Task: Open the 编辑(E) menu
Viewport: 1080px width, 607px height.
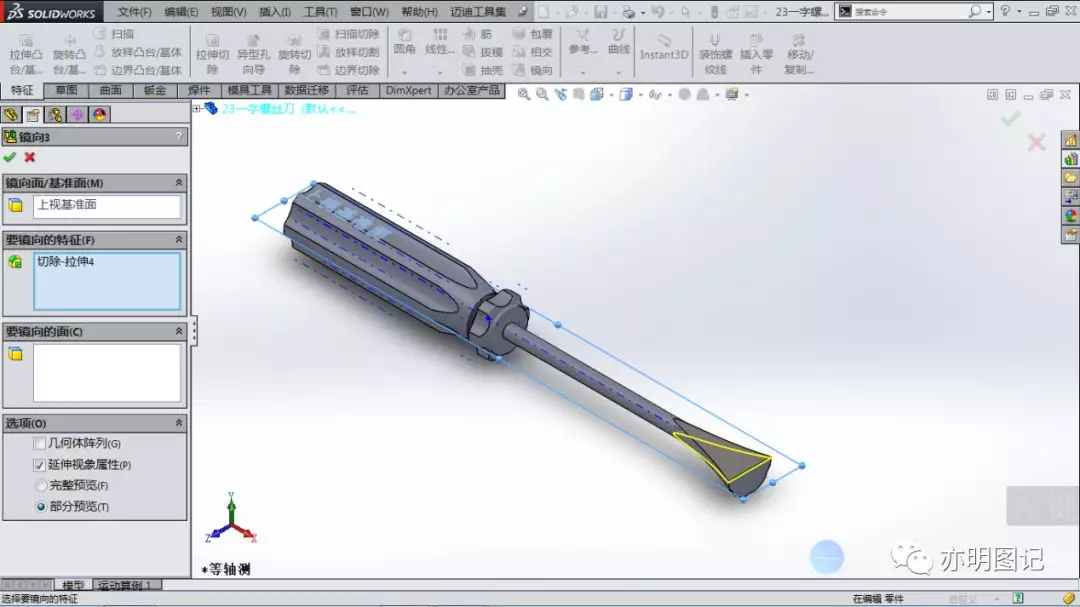Action: click(181, 12)
